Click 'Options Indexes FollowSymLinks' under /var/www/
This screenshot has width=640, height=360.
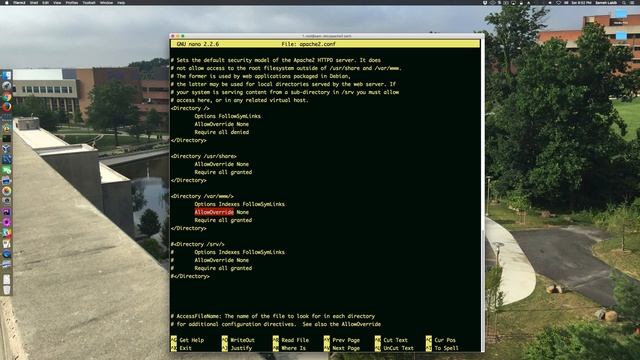coord(240,204)
